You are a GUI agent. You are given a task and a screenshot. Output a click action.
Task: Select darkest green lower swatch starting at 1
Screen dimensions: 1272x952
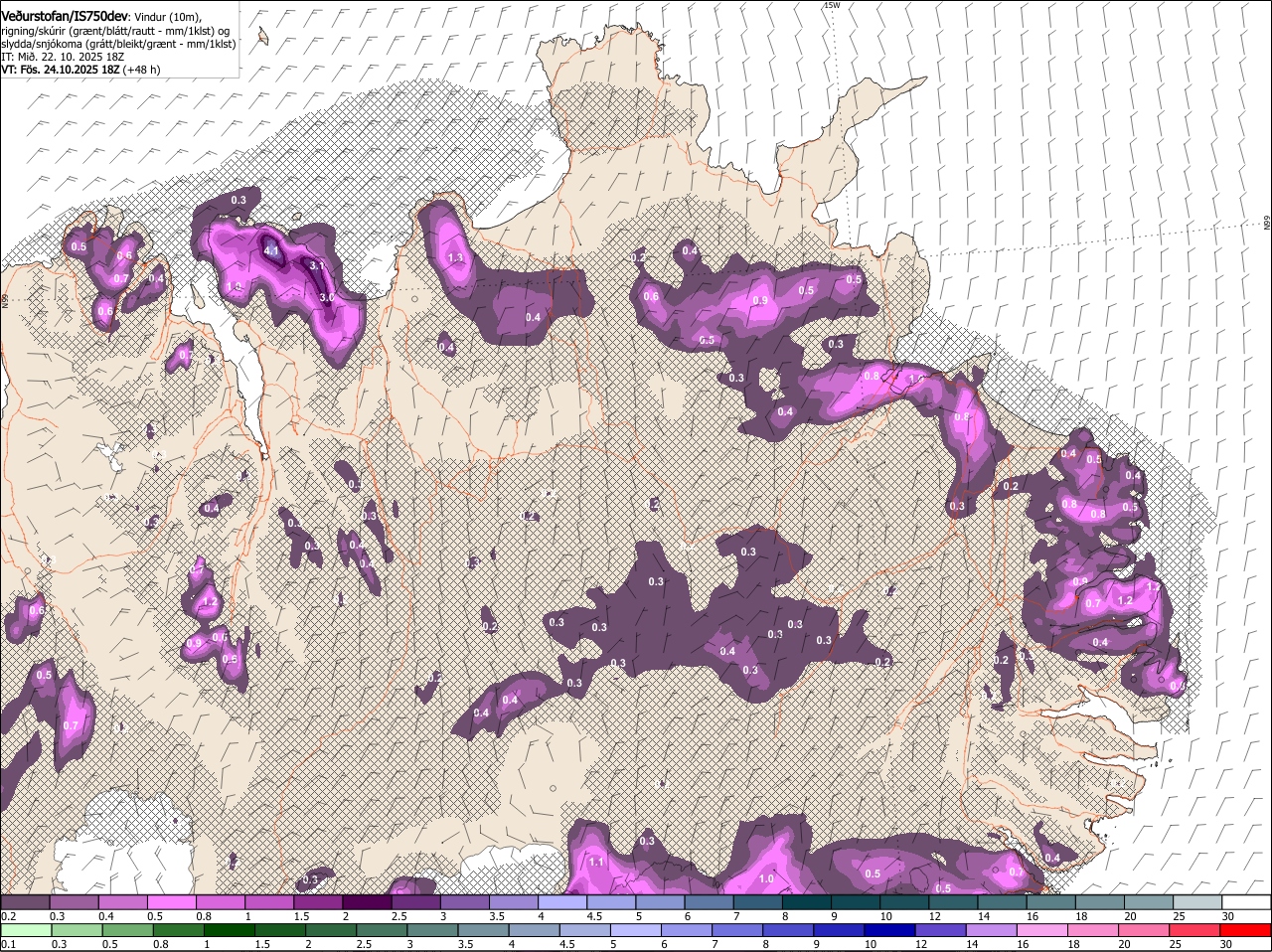pyautogui.click(x=230, y=930)
